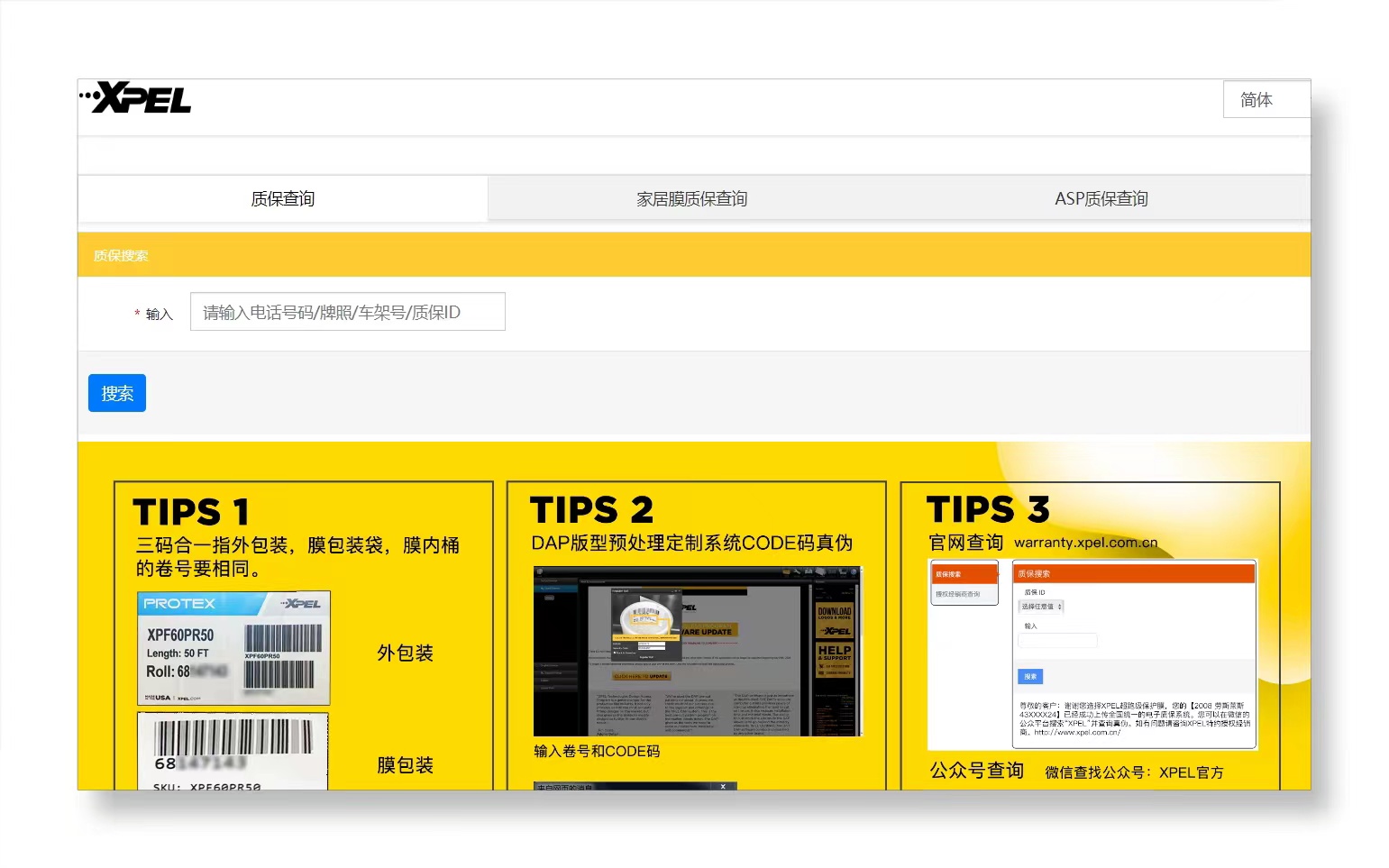Viewport: 1389px width, 868px height.
Task: Open the 简体 language selector
Action: (x=1266, y=99)
